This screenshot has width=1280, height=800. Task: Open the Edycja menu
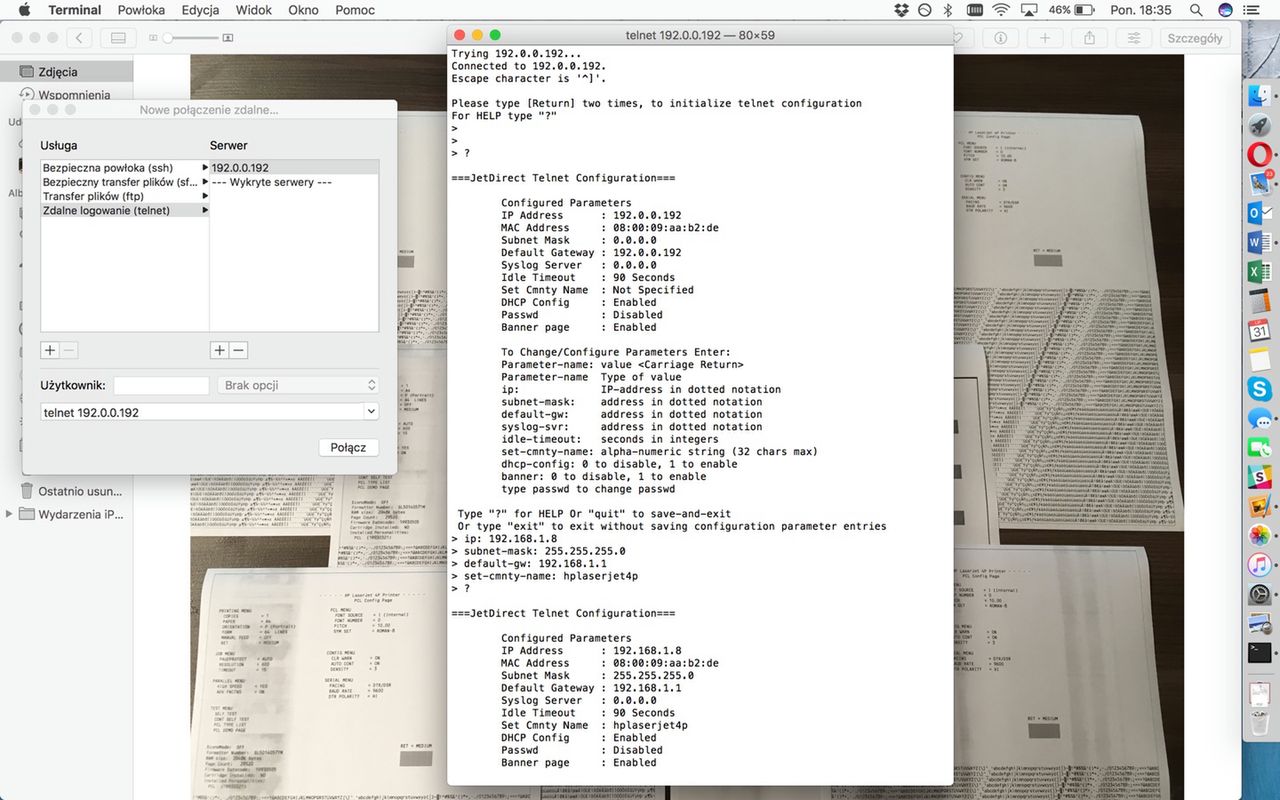click(200, 10)
